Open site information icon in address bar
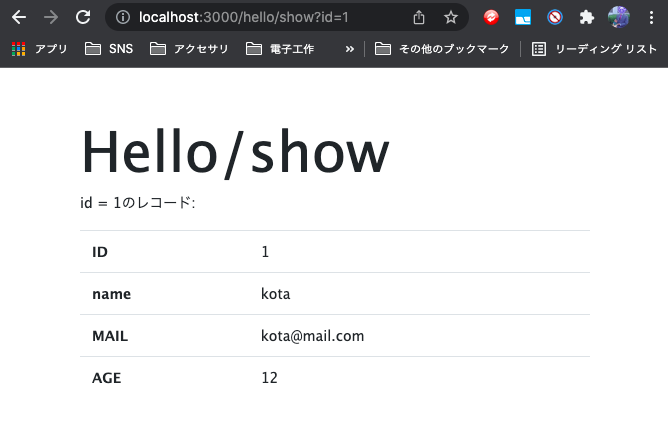668x433 pixels. click(123, 17)
